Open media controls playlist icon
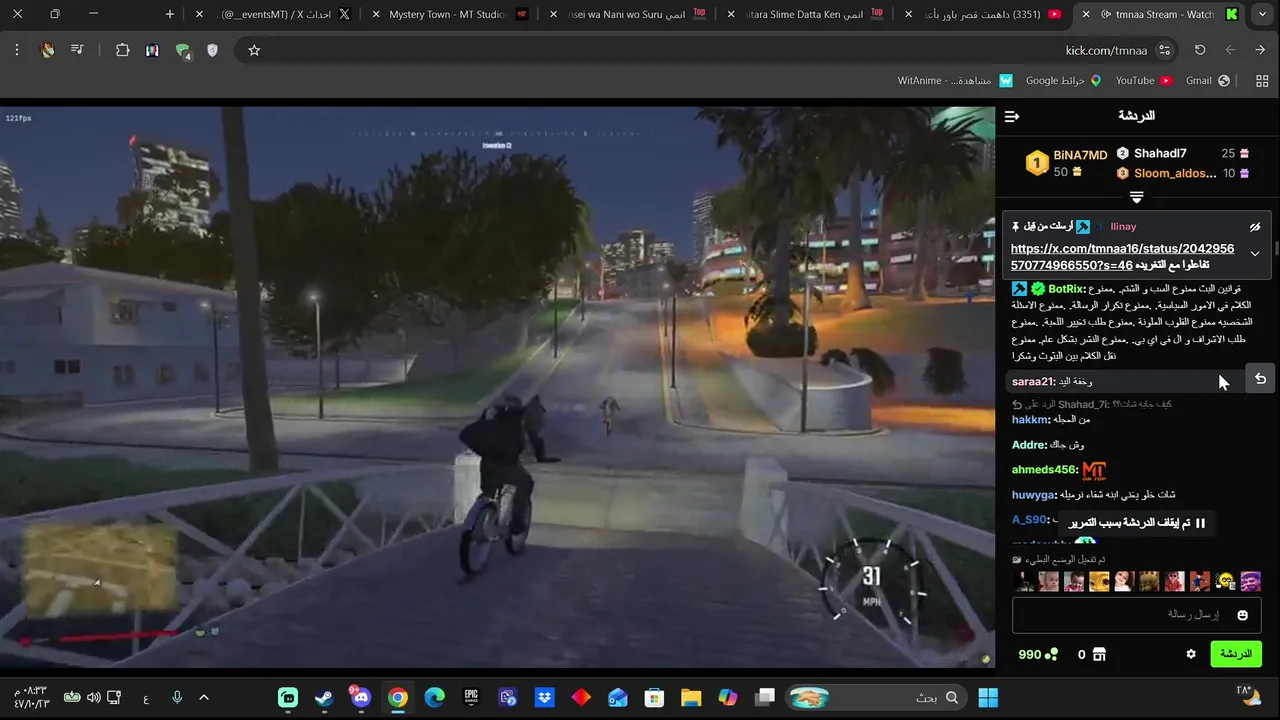 pos(77,50)
